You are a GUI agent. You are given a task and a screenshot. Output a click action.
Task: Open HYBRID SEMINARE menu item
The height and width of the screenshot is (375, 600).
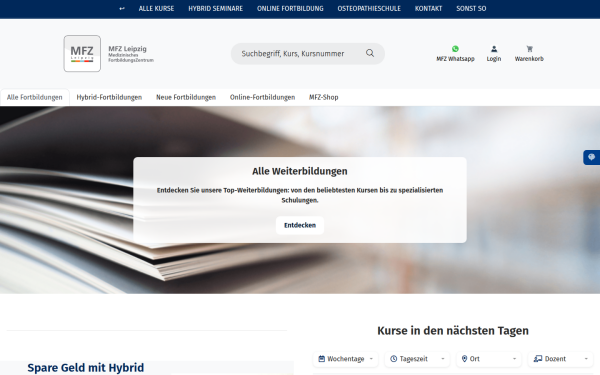215,8
